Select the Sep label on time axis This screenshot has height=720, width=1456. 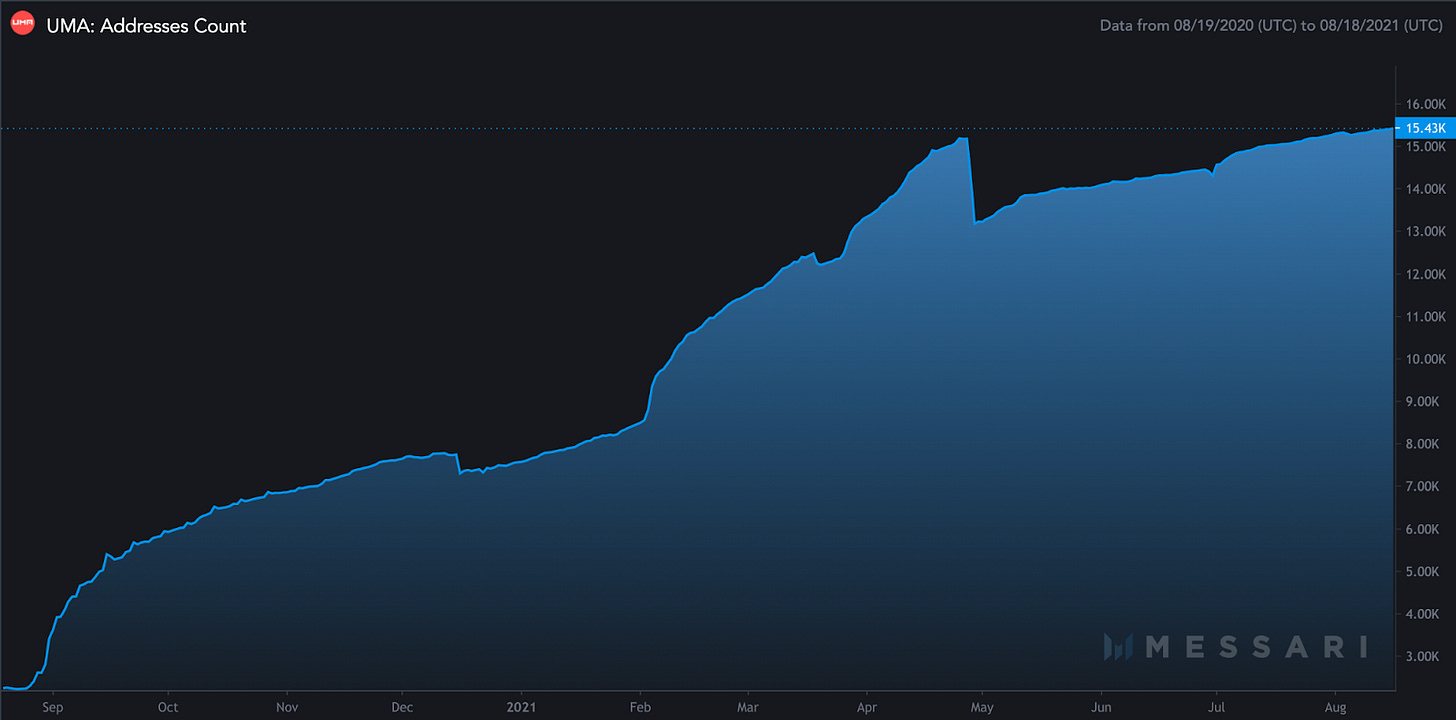(x=52, y=705)
